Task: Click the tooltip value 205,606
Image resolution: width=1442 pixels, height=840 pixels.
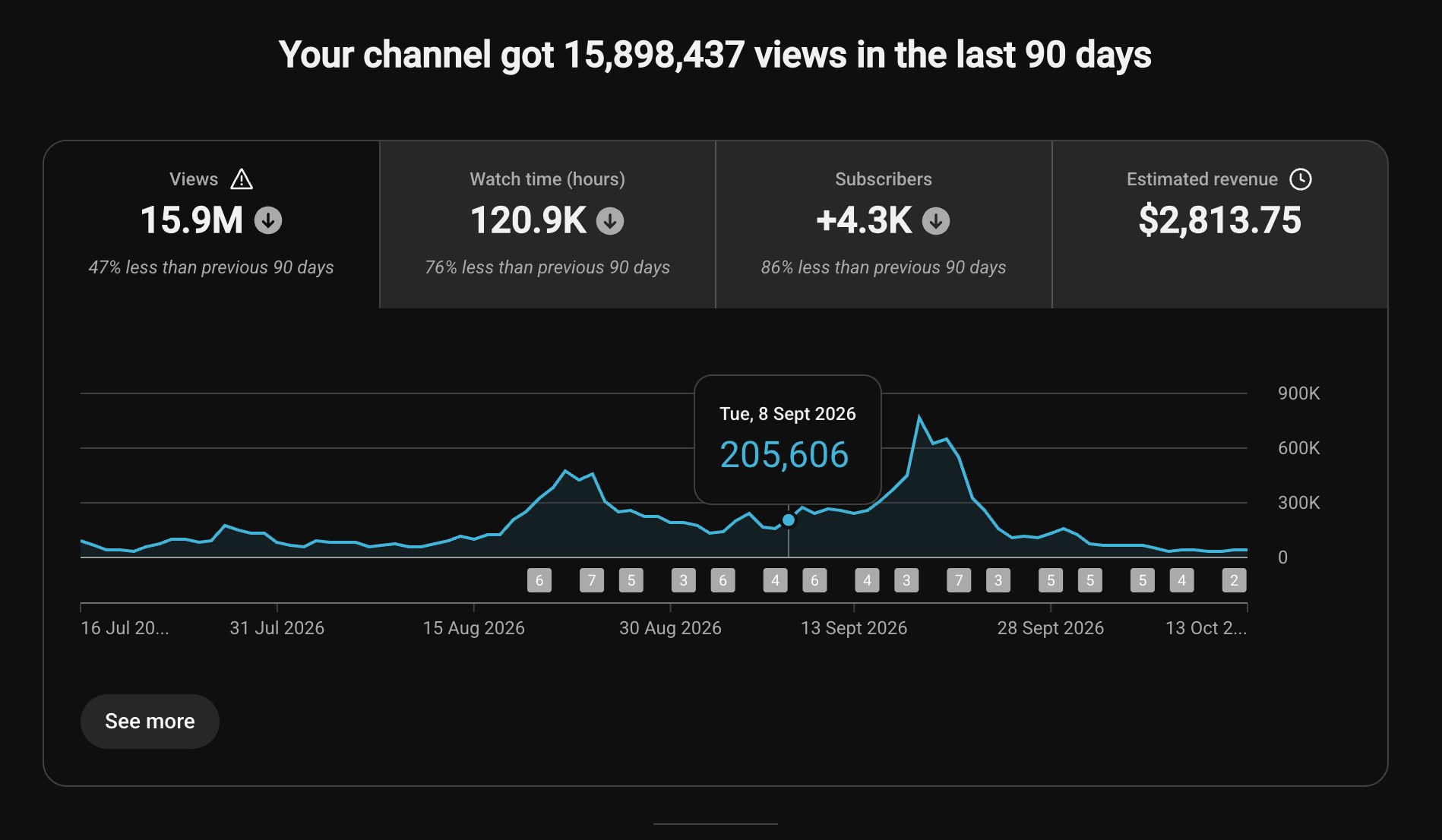Action: click(x=784, y=455)
